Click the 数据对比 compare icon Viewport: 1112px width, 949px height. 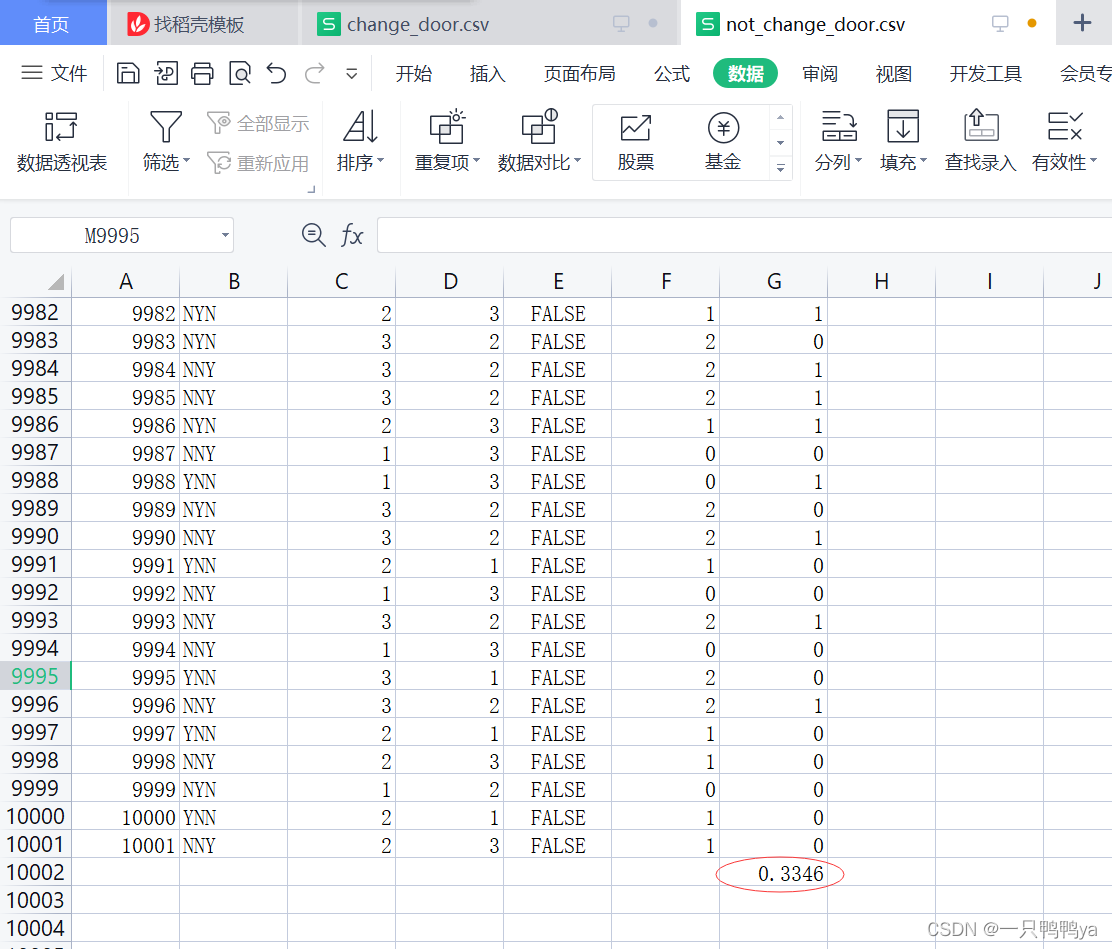(x=540, y=127)
